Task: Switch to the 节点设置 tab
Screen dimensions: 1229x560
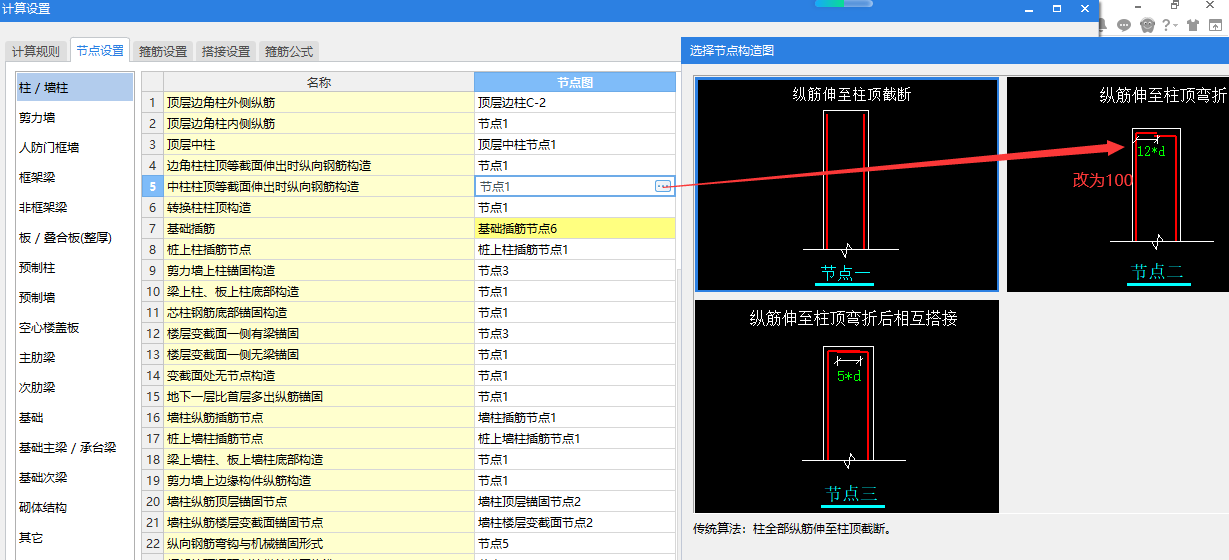Action: pos(100,50)
